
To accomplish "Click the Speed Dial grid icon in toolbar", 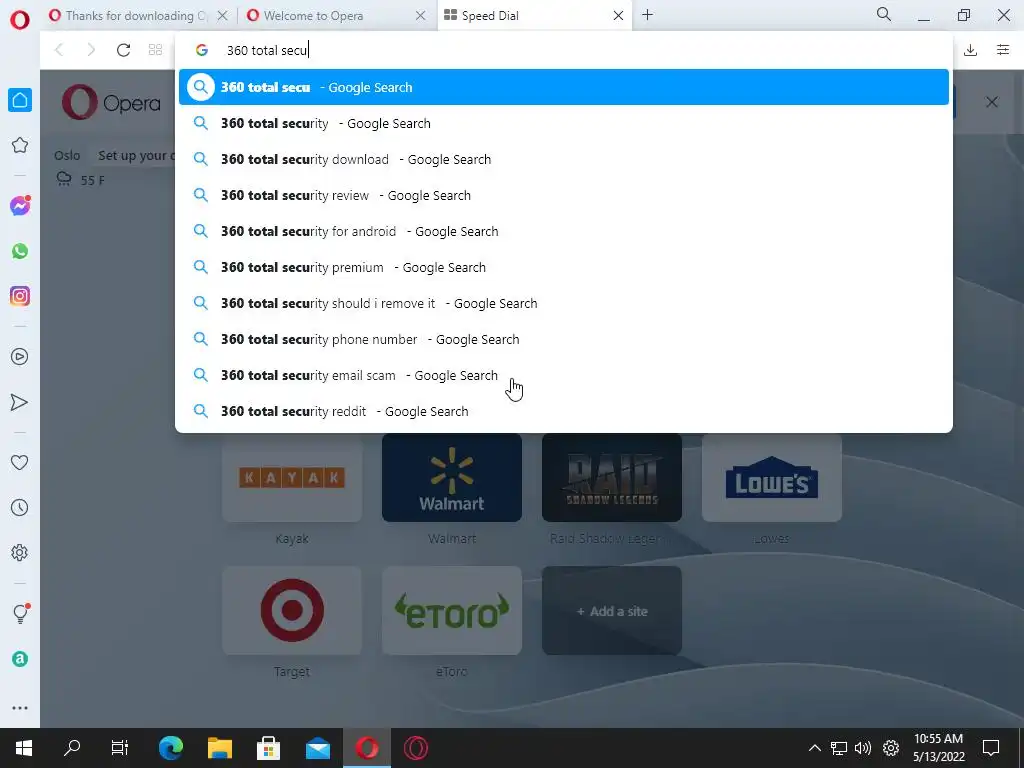I will (x=155, y=50).
